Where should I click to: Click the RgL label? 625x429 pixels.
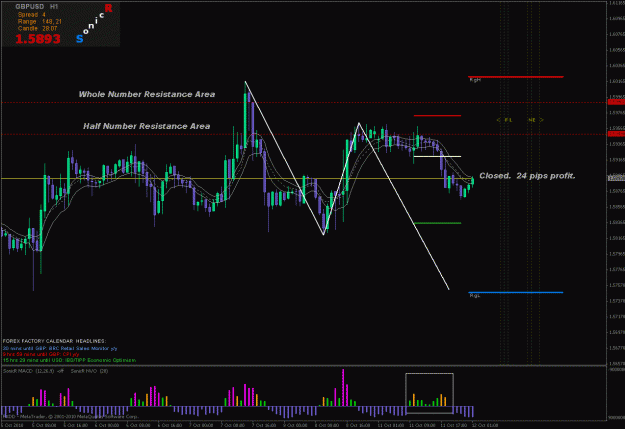(x=475, y=296)
